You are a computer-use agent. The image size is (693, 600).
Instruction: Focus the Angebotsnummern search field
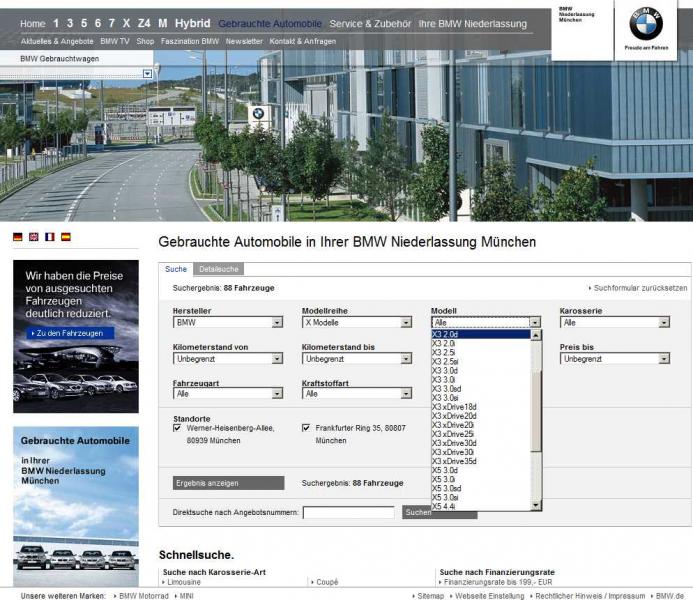click(348, 512)
